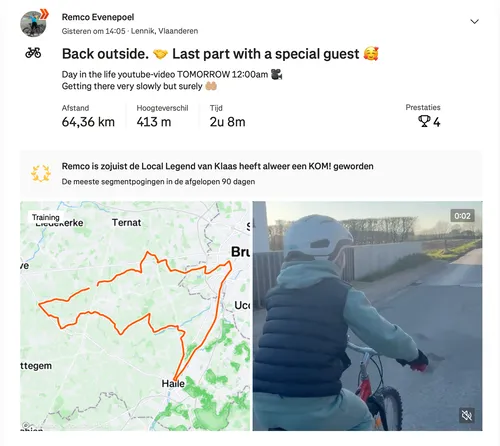Click the 64,36 km distance stat
Screen dimensions: 500x446
pyautogui.click(x=88, y=122)
